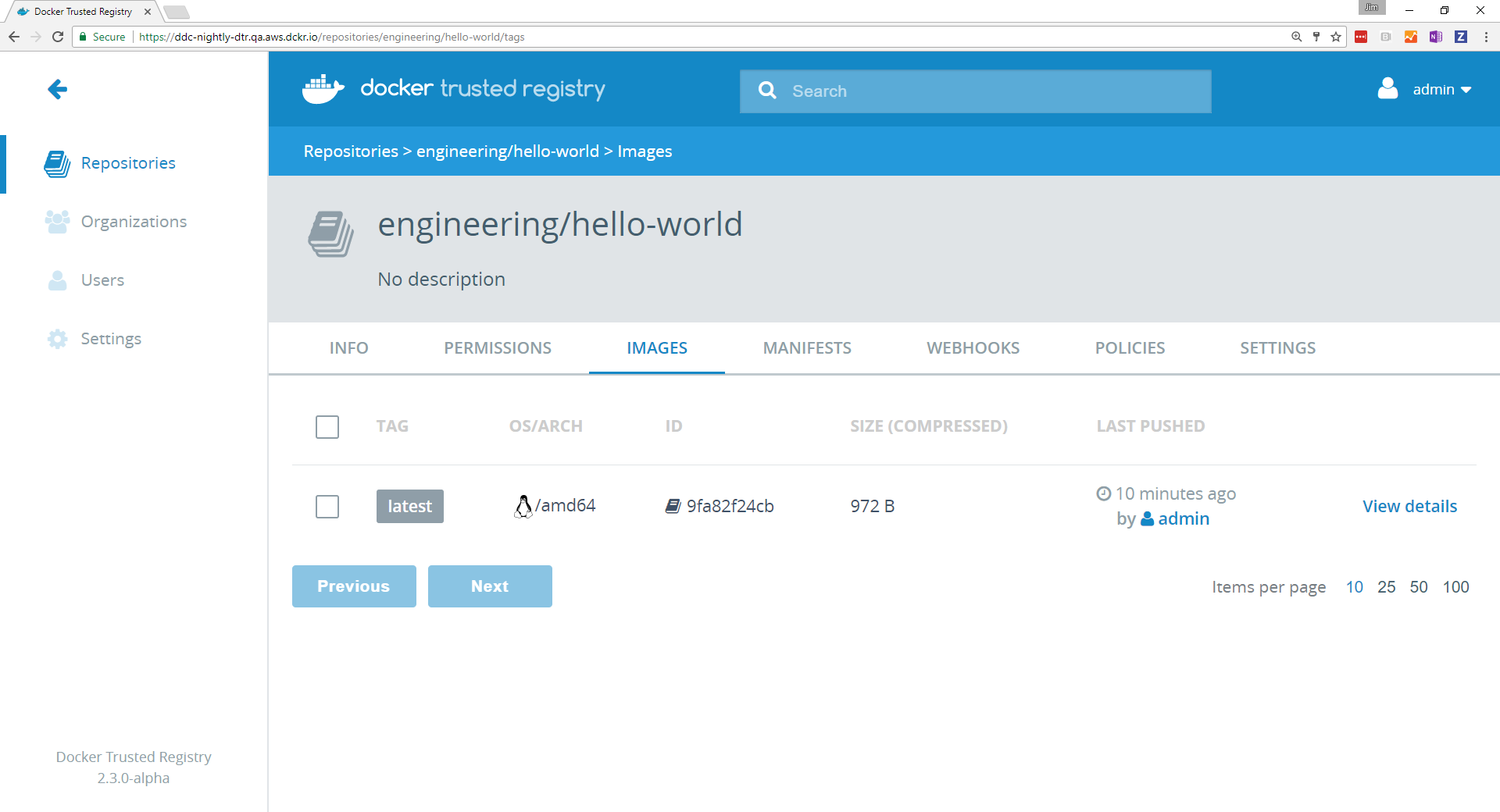This screenshot has height=812, width=1500.
Task: Toggle the select-all images checkbox
Action: (327, 427)
